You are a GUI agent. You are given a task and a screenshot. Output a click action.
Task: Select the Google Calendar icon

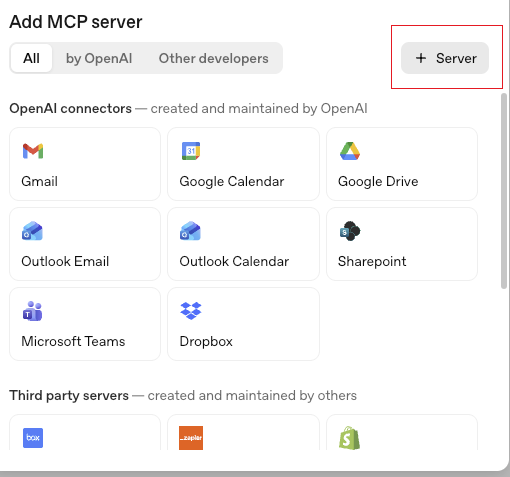coord(191,151)
